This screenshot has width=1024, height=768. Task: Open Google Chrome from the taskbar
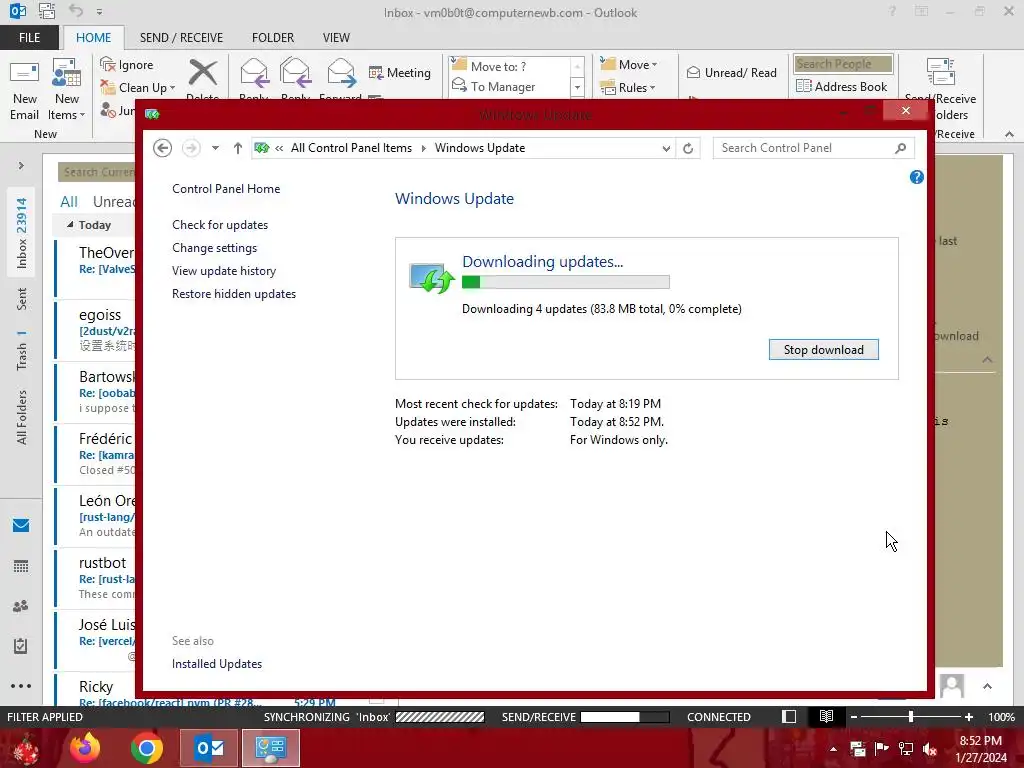click(x=147, y=748)
